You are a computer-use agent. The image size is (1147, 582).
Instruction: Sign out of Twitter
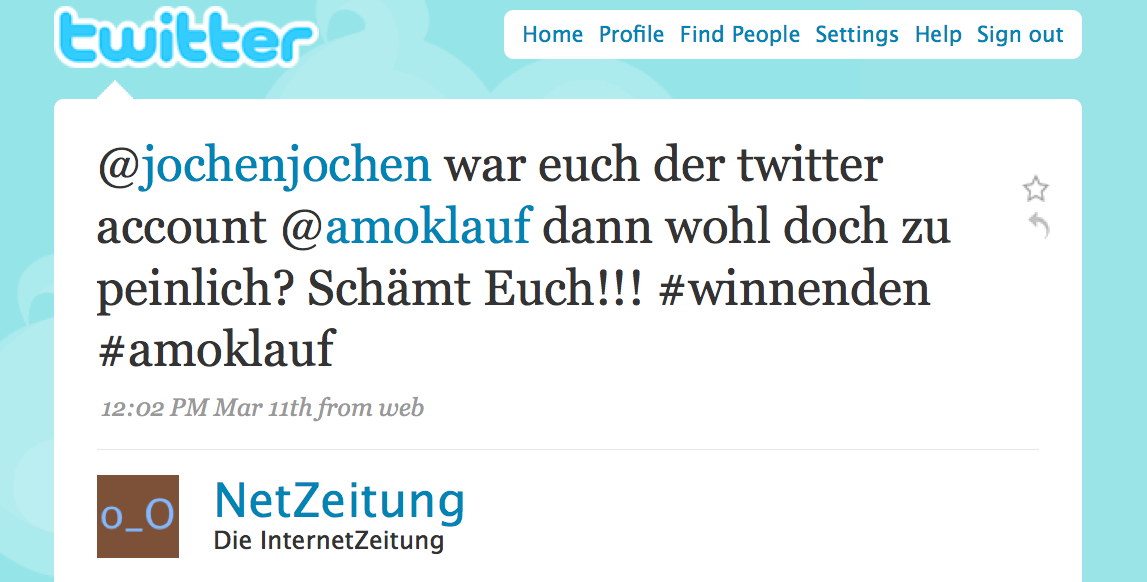[1020, 34]
